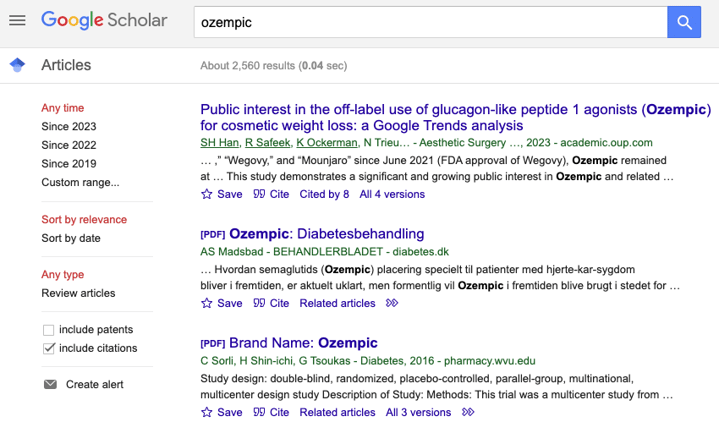Cite the Diabetesbehandling article

(271, 303)
